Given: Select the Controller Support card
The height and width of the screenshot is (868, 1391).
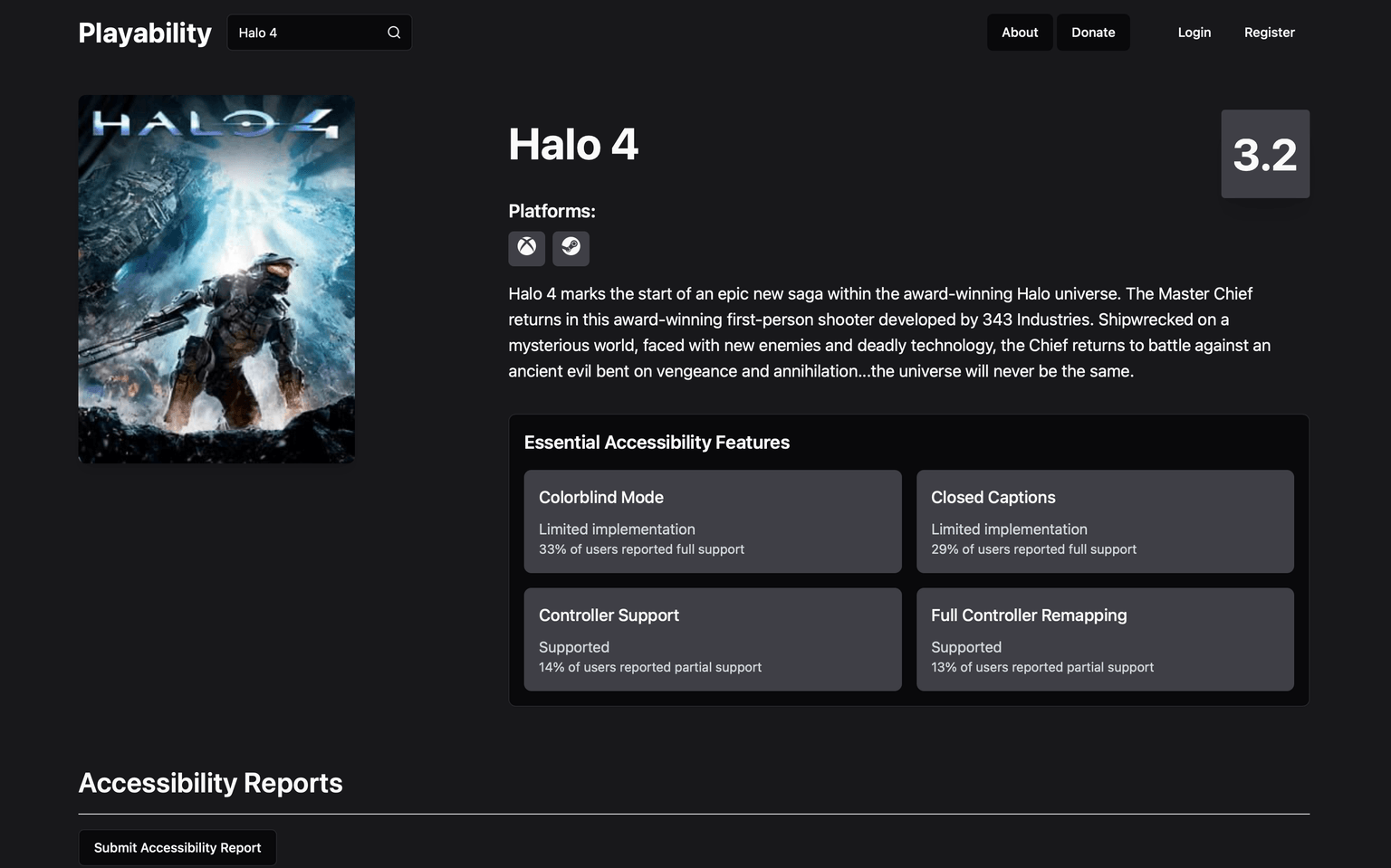Looking at the screenshot, I should (713, 639).
